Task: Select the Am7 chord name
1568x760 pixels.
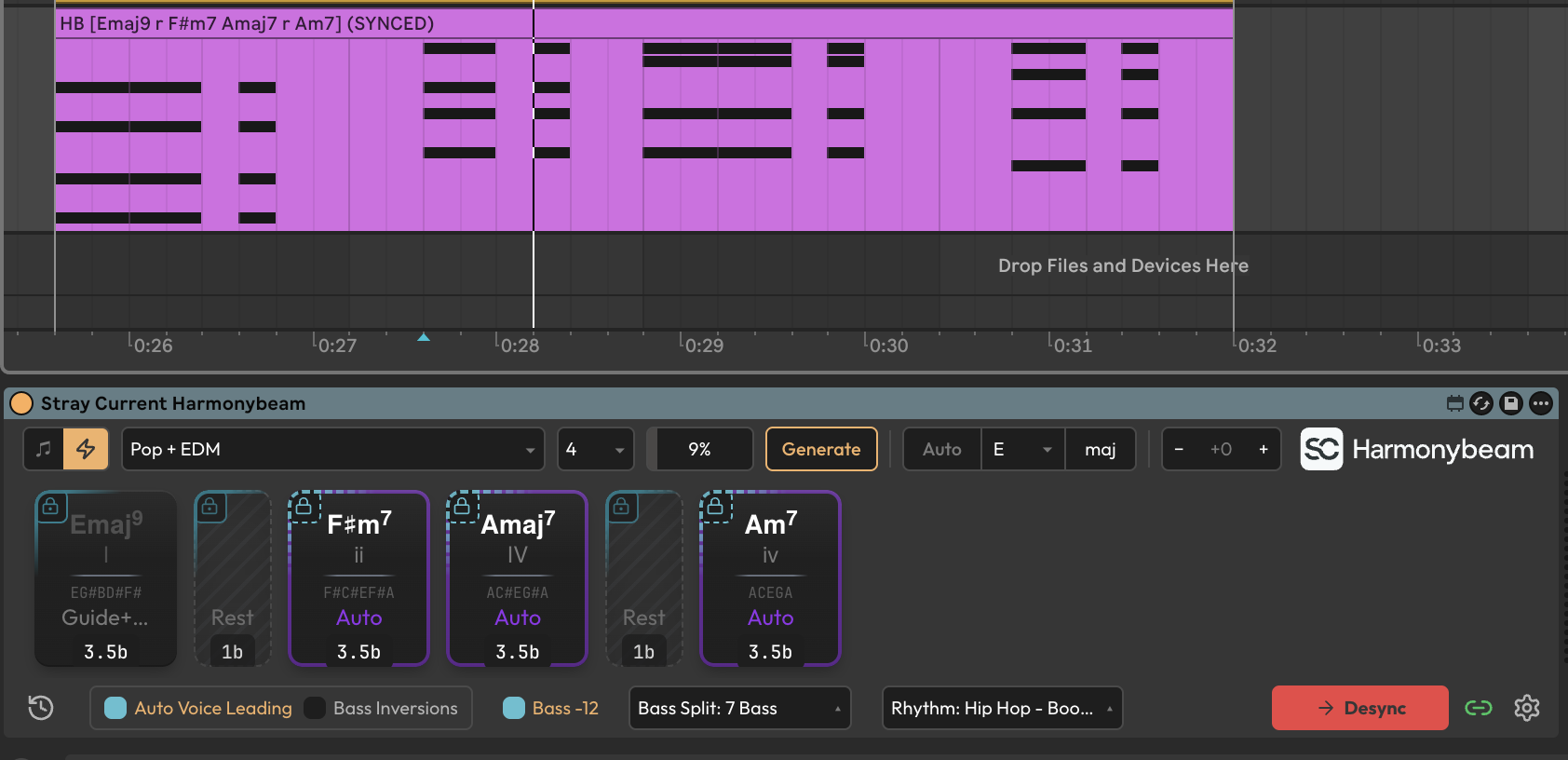Action: coord(771,523)
